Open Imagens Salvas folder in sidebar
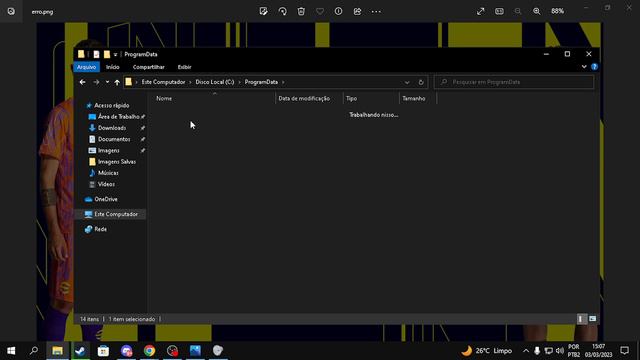 (117, 162)
